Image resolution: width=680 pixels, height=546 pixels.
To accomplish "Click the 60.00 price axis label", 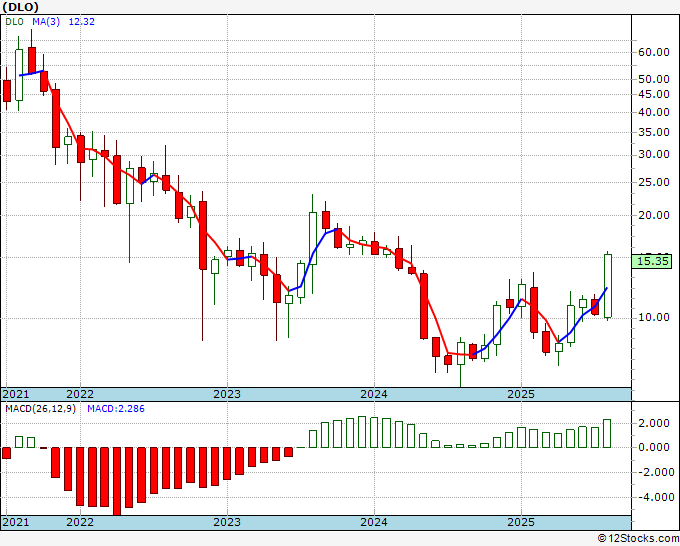I will tap(654, 52).
